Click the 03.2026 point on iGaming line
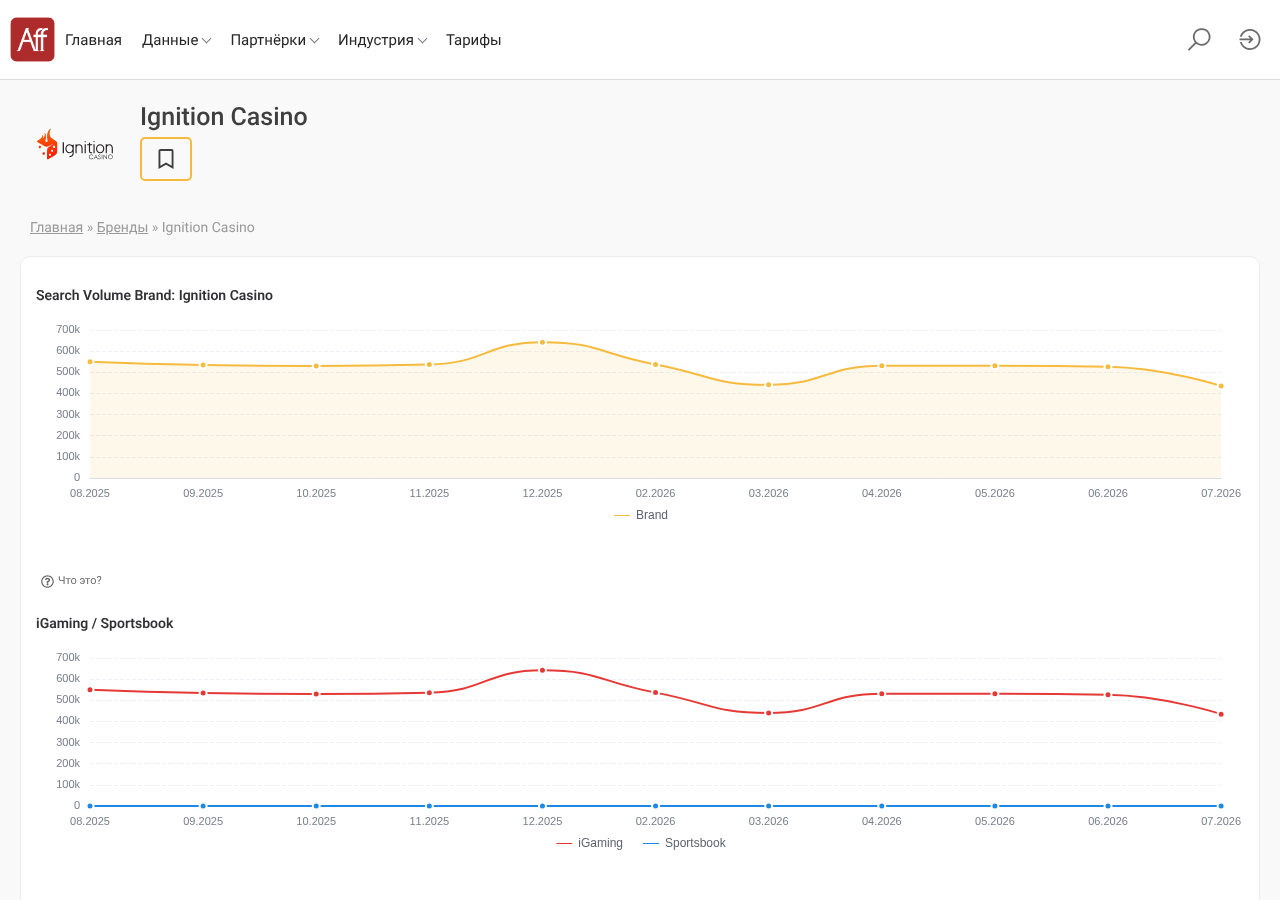The width and height of the screenshot is (1280, 900). tap(769, 713)
